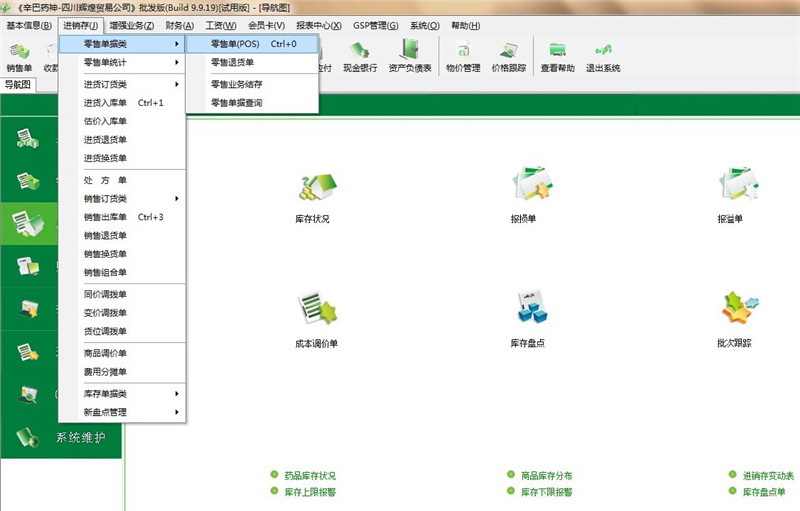This screenshot has height=511, width=800.
Task: Open 财务(A) menu
Action: pos(180,25)
